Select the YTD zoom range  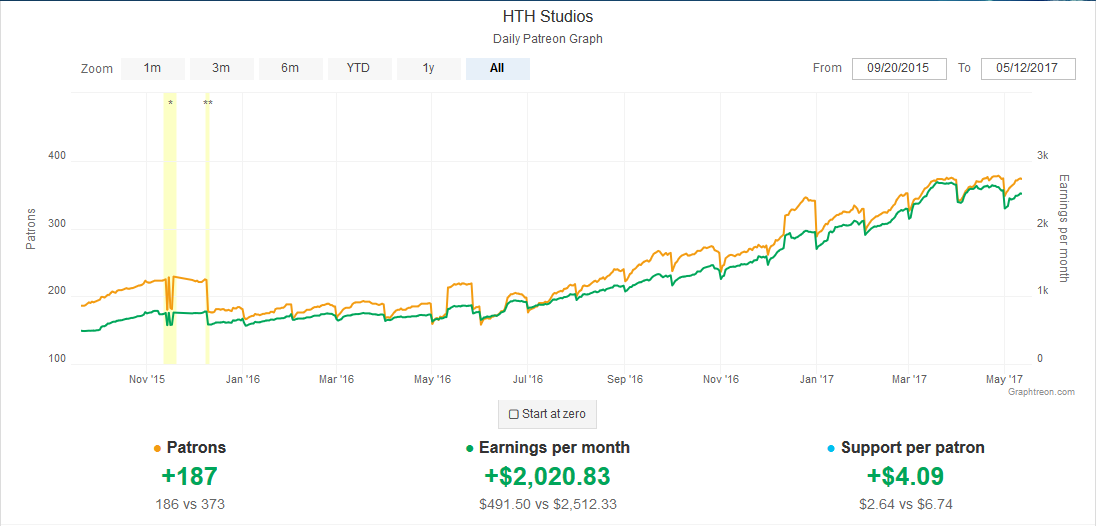click(359, 68)
